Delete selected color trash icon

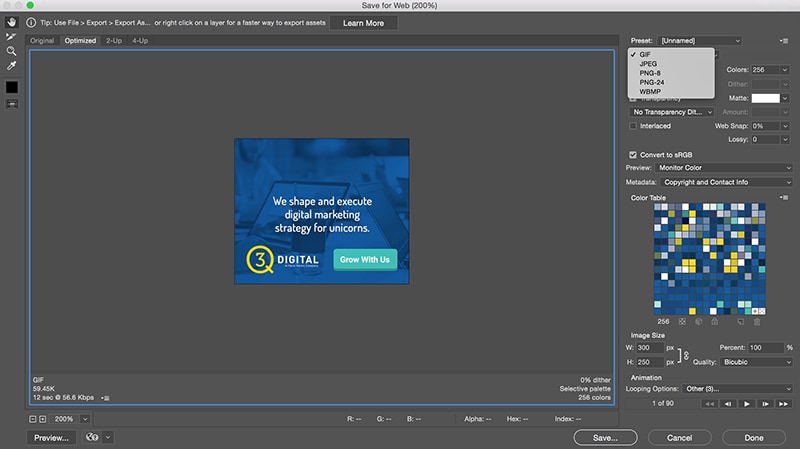click(x=757, y=321)
